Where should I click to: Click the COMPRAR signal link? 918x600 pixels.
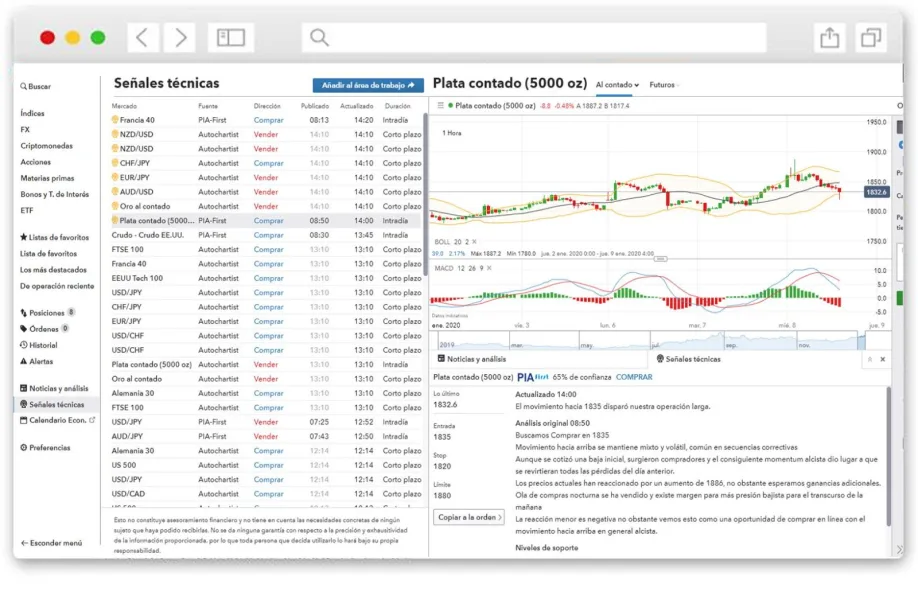point(633,378)
